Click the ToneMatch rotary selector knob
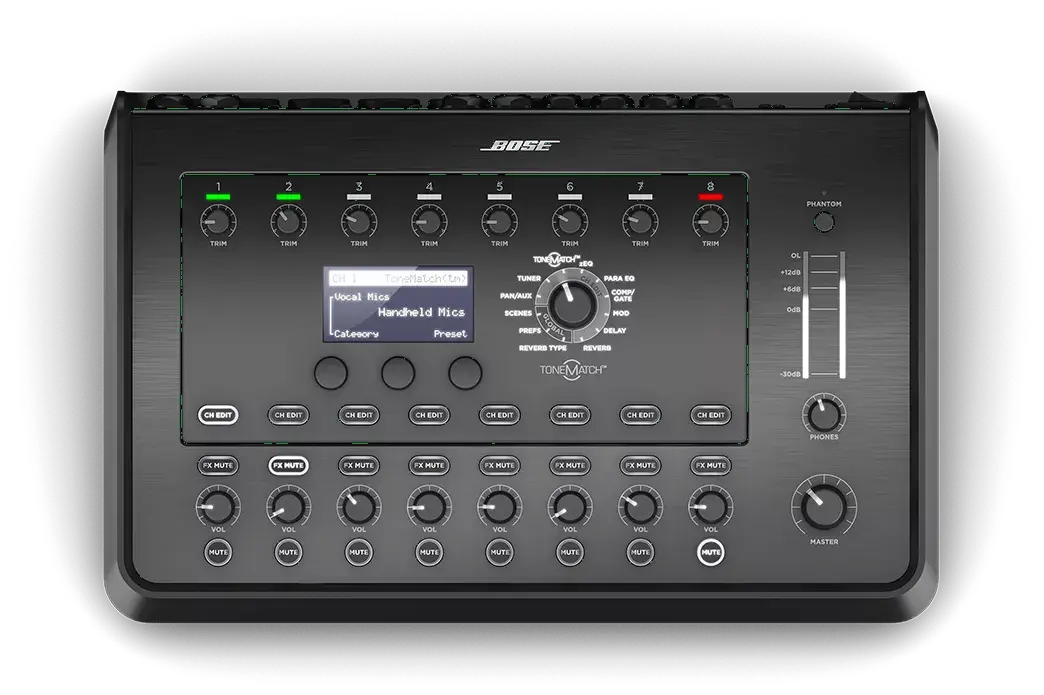This screenshot has height=695, width=1044. pos(572,306)
